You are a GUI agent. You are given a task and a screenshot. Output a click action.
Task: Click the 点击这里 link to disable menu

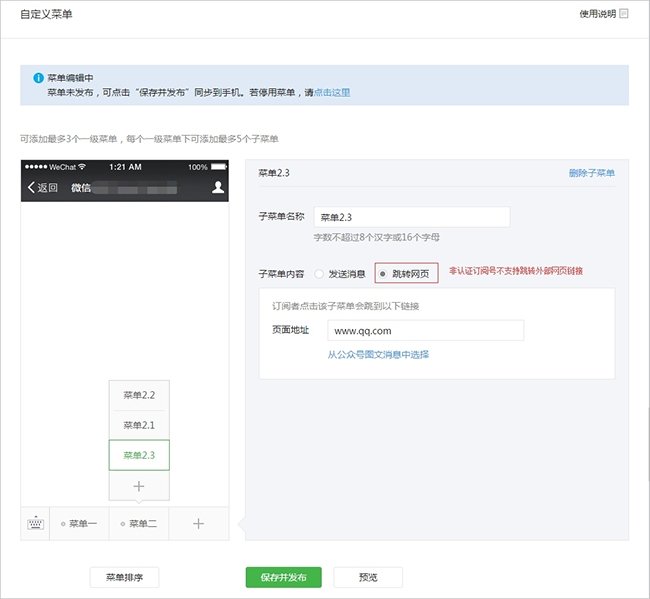[x=332, y=92]
